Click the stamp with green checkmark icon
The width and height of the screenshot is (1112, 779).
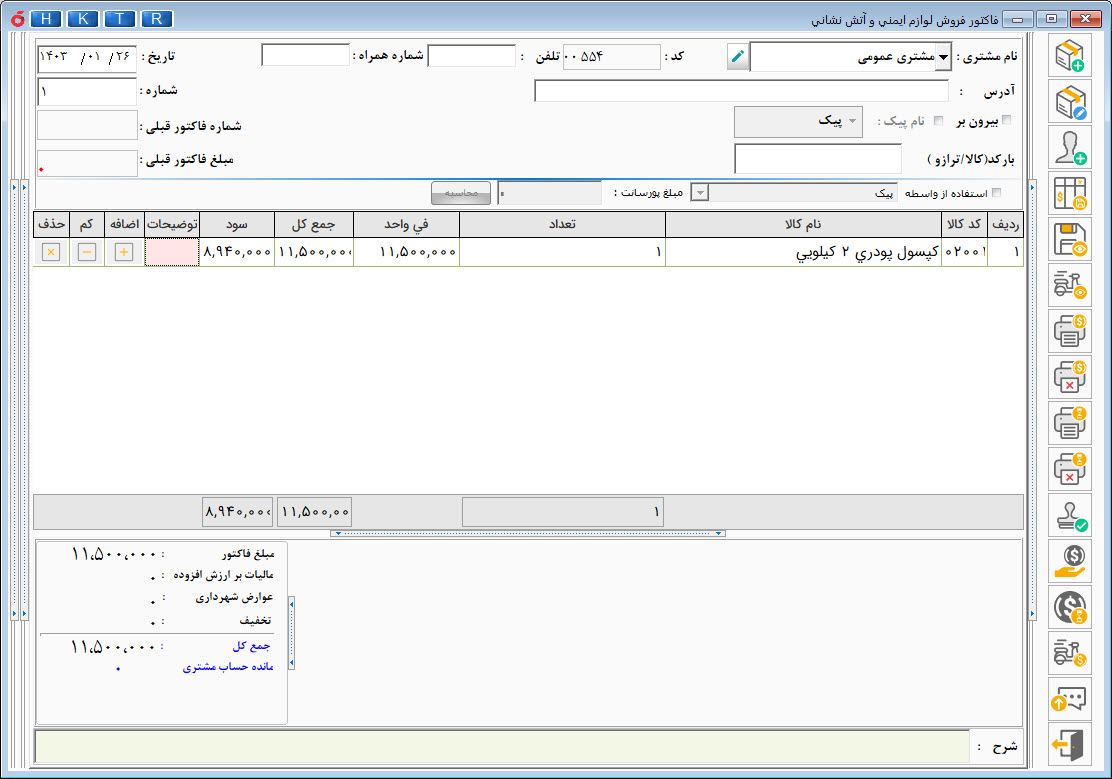pos(1069,515)
